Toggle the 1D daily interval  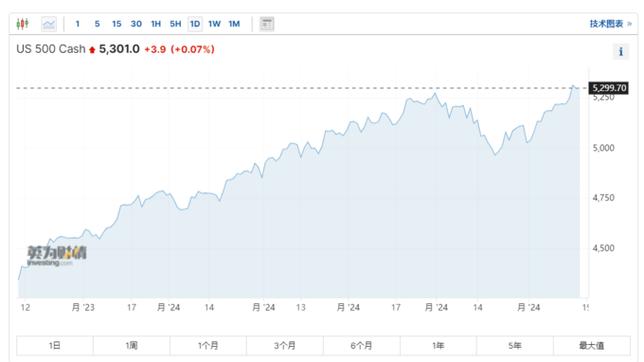(x=195, y=24)
